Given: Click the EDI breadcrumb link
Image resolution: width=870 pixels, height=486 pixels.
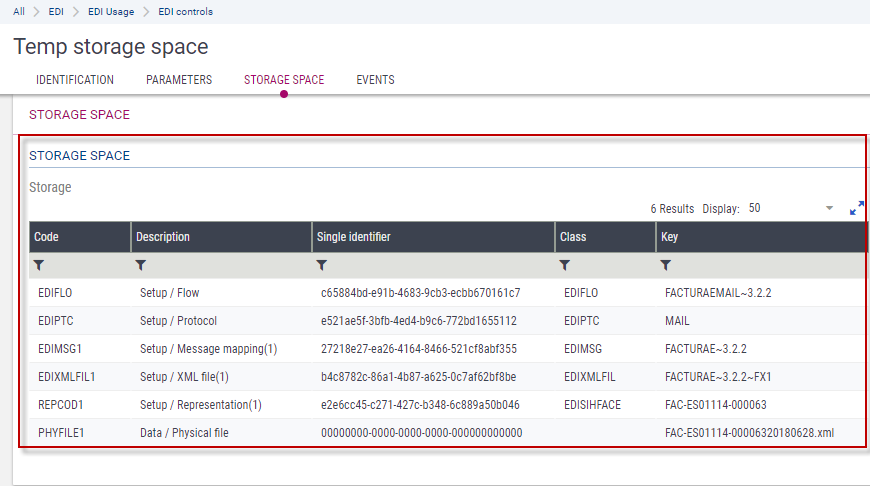Looking at the screenshot, I should coord(56,12).
